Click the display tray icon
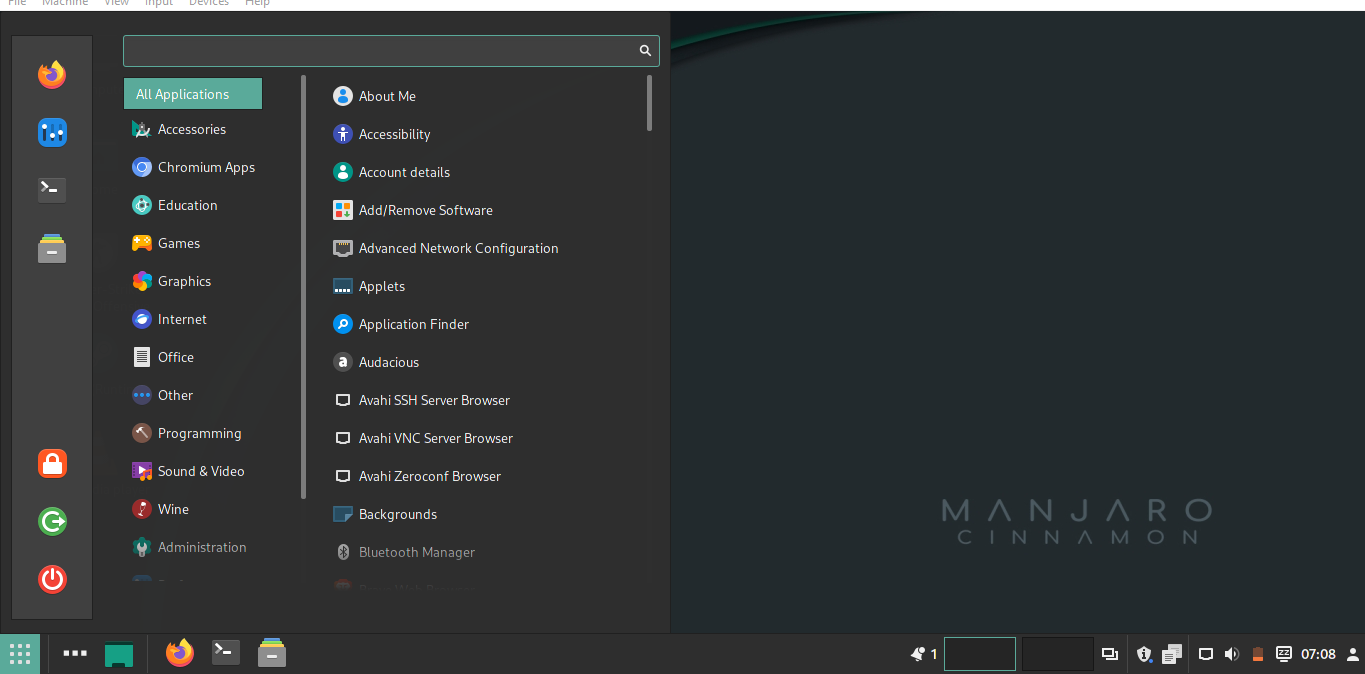 tap(1206, 654)
